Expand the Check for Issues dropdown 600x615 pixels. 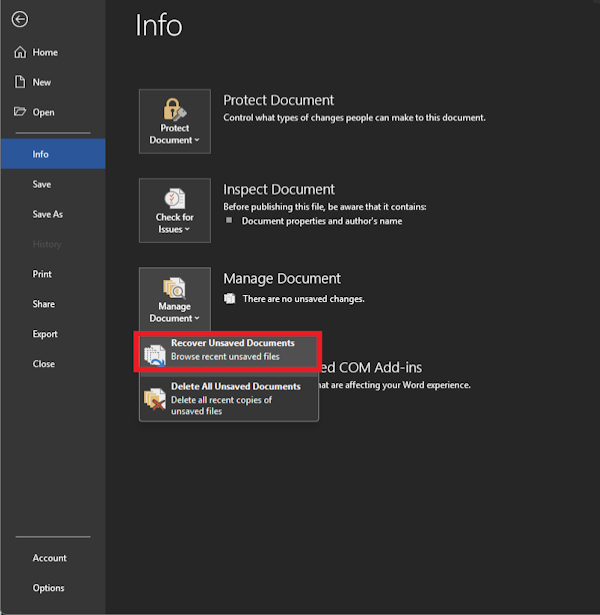point(175,211)
